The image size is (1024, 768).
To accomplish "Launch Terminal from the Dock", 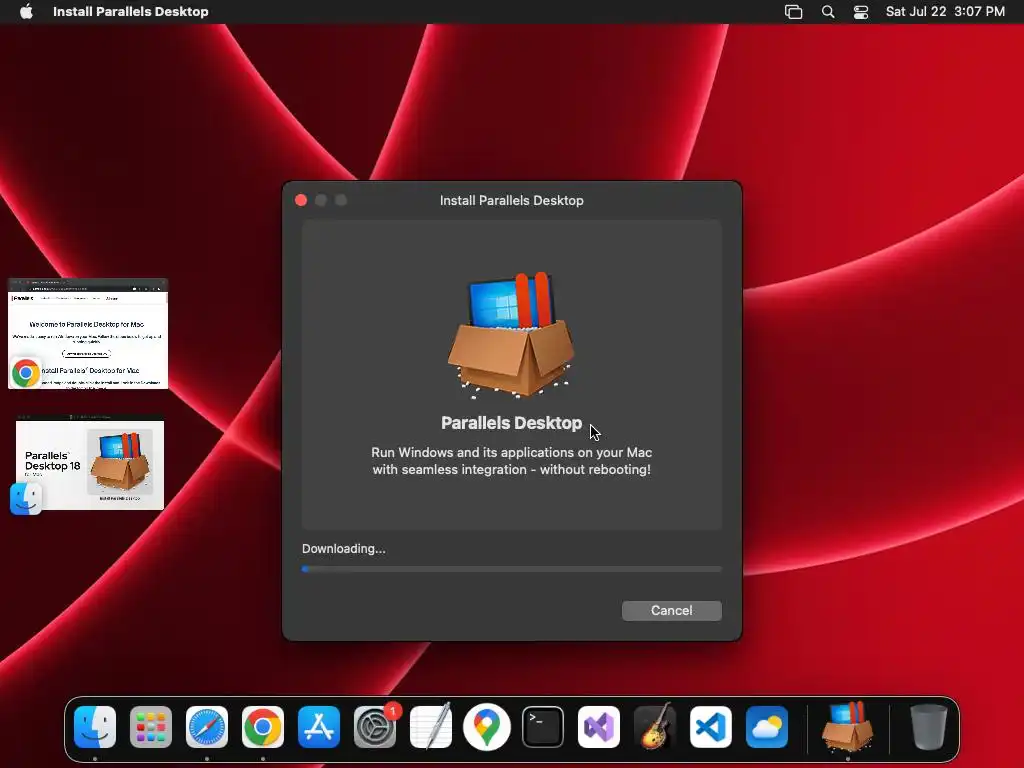I will [543, 727].
